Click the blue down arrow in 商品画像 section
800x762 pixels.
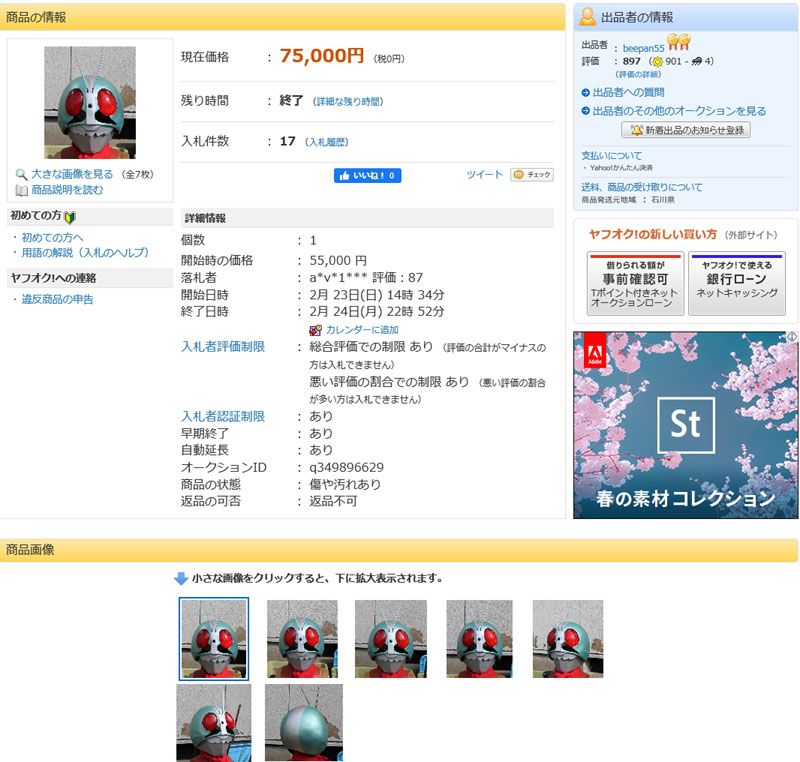[181, 578]
